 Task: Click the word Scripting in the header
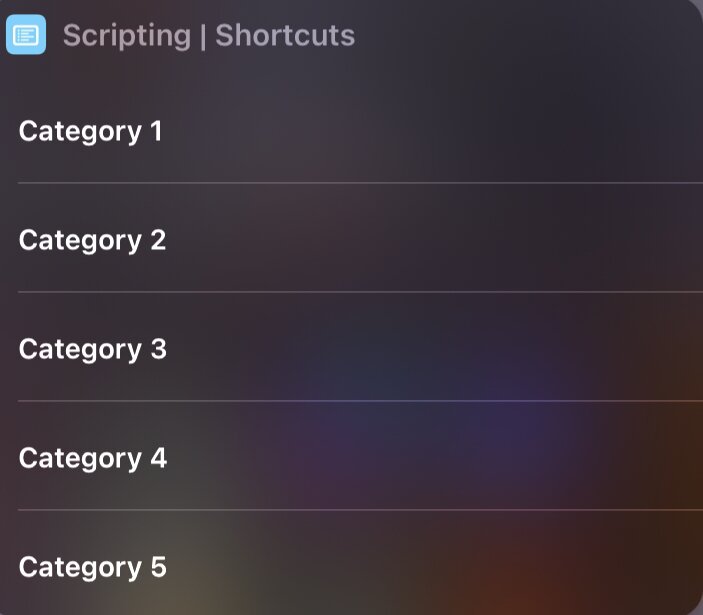(127, 37)
